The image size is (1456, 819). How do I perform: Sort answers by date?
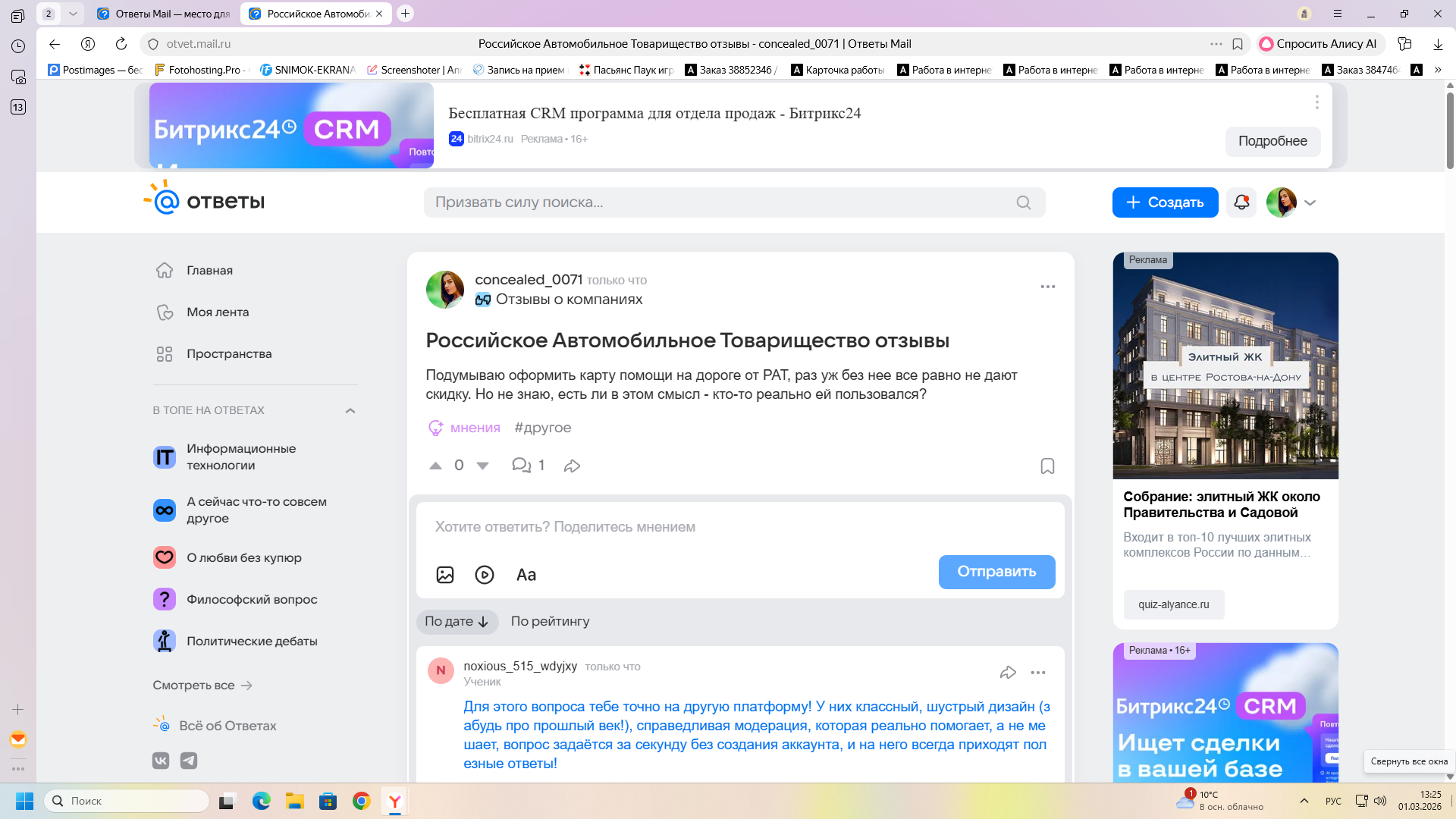[x=457, y=621]
